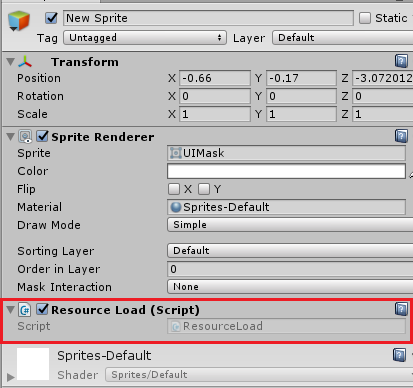Click the color eyedropper icon
Image resolution: width=413 pixels, height=388 pixels.
click(411, 174)
